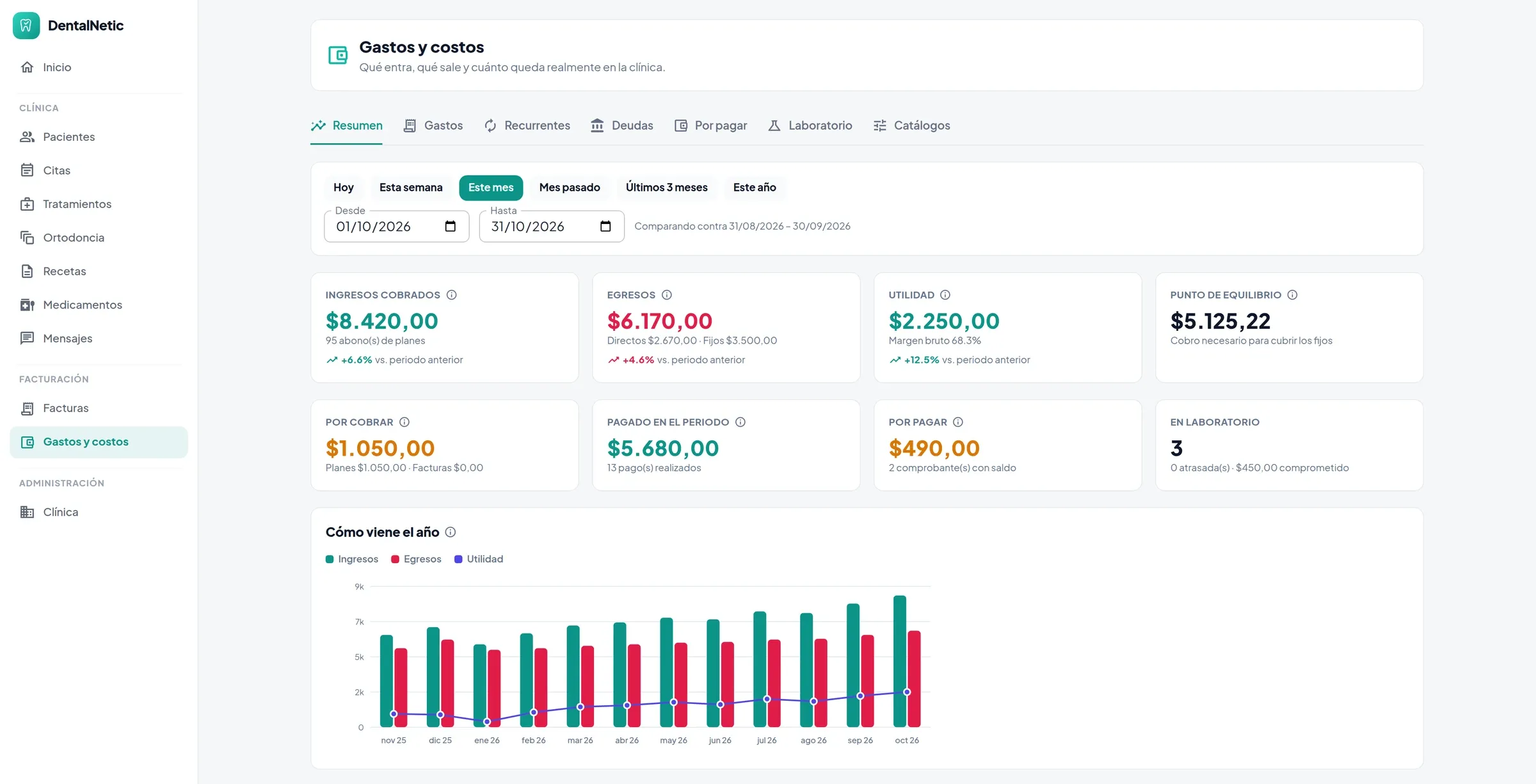1536x784 pixels.
Task: Click the Recetas document icon
Action: [27, 271]
